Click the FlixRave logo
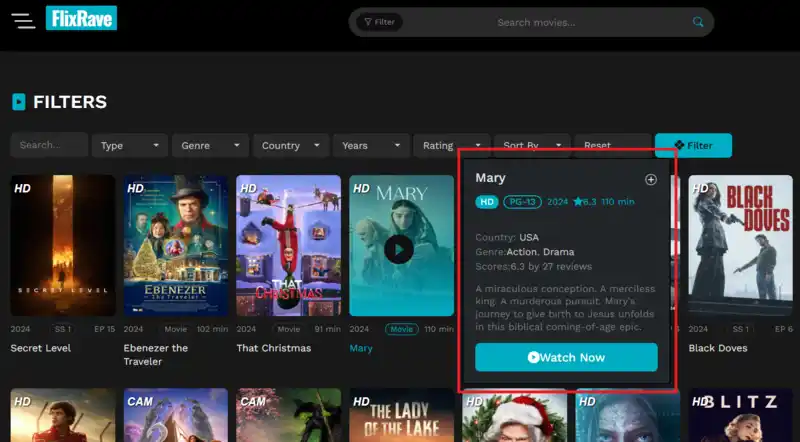Viewport: 800px width, 442px height. (81, 18)
